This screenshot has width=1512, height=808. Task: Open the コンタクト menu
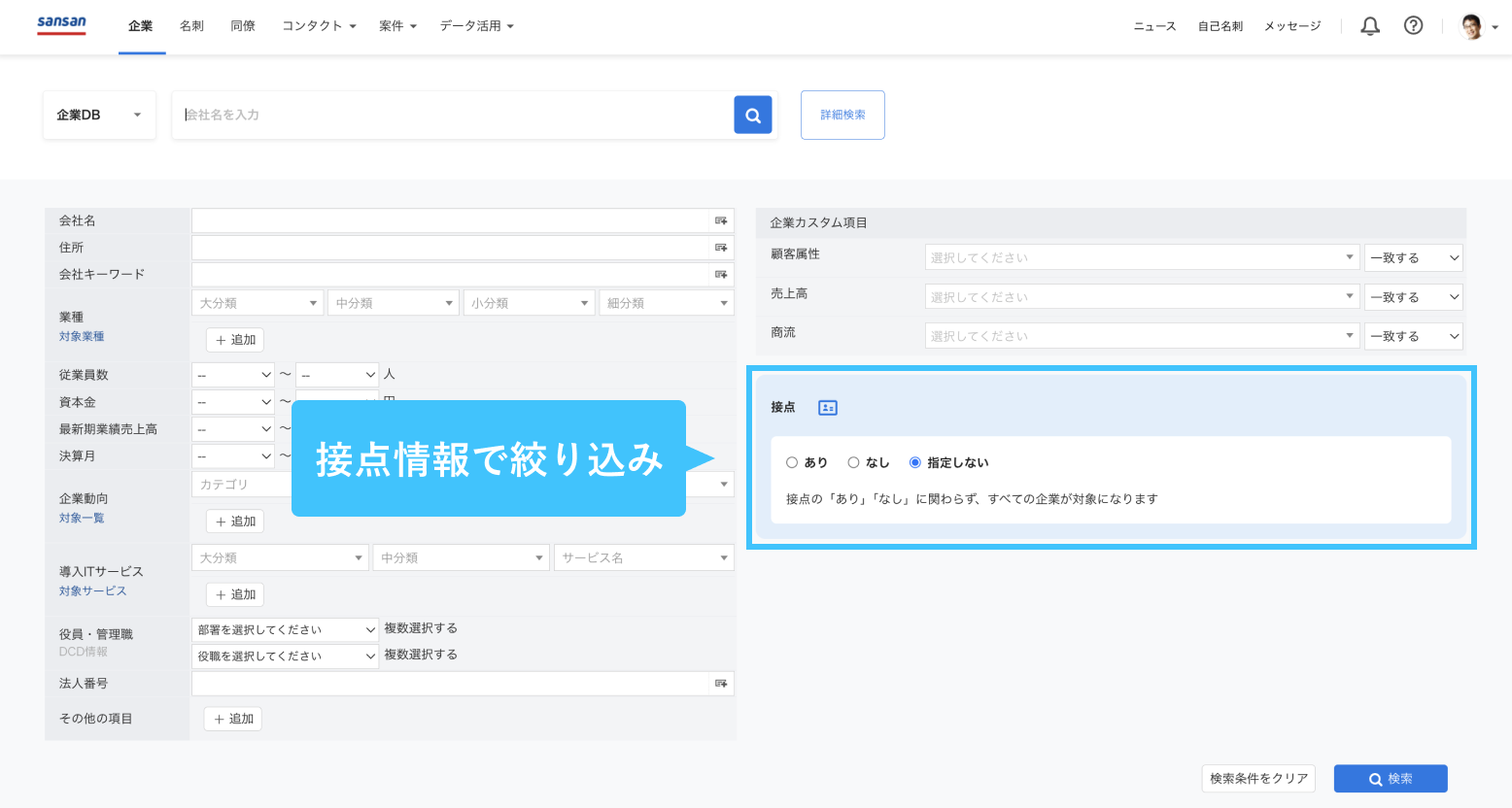coord(319,26)
